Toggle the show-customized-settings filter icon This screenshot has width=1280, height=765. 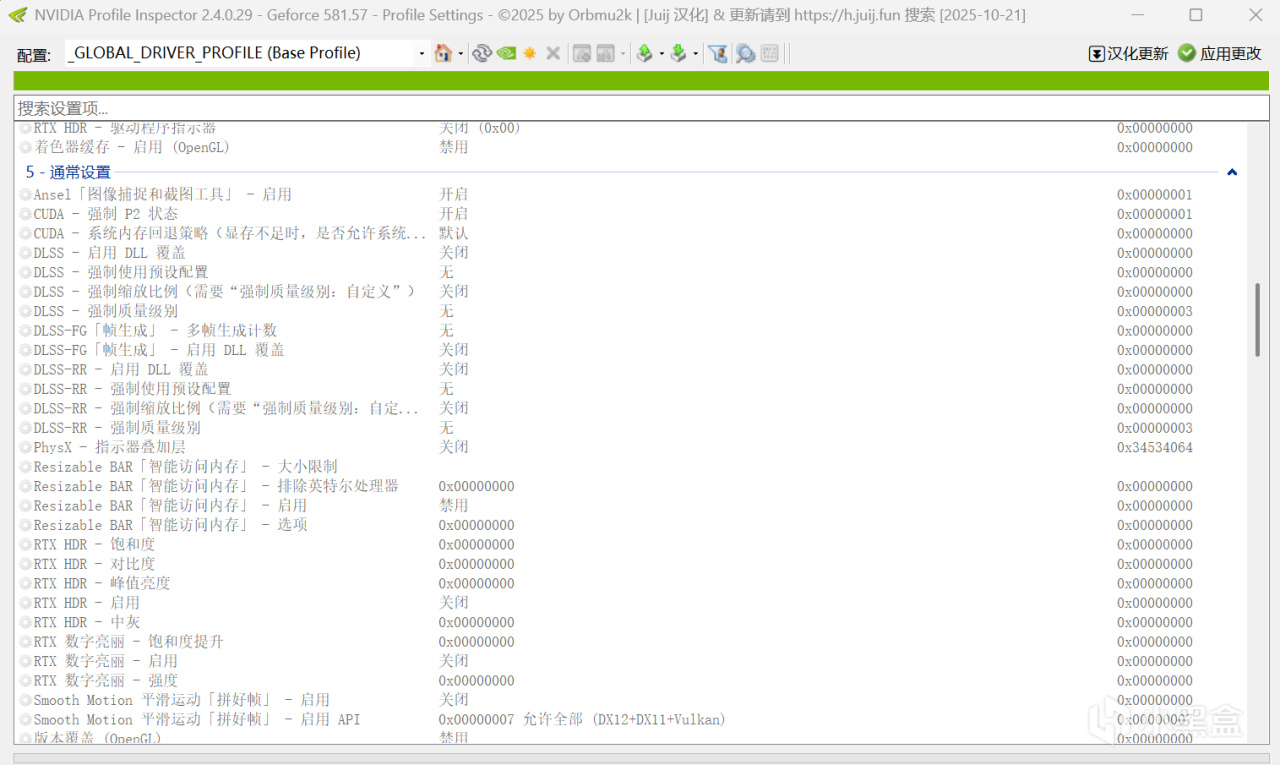coord(717,53)
